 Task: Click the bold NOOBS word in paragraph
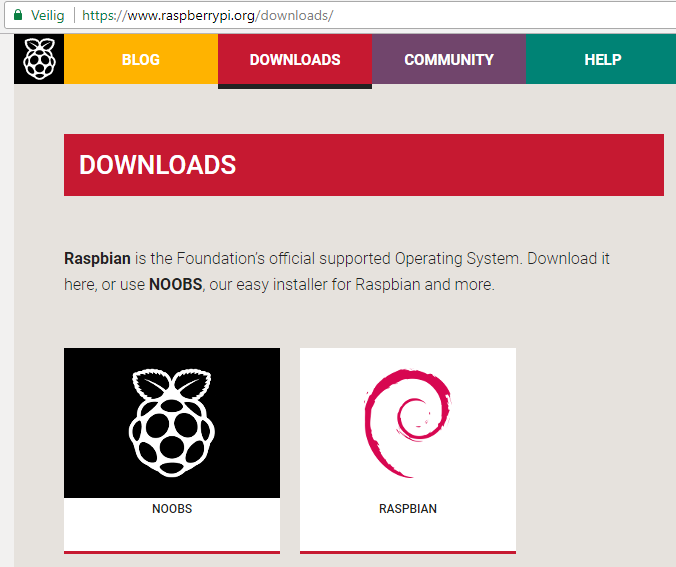[175, 285]
